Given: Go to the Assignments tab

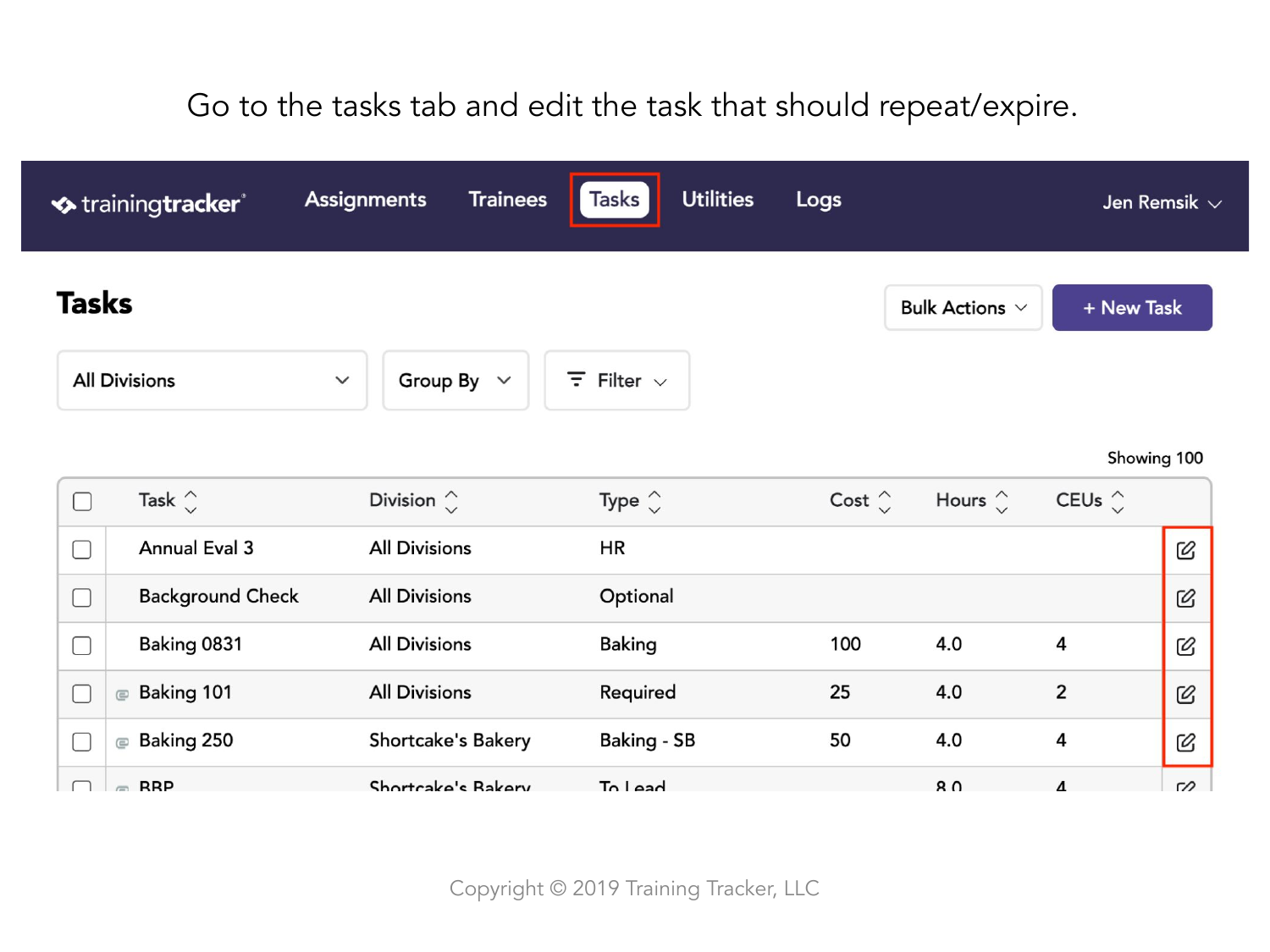Looking at the screenshot, I should pyautogui.click(x=366, y=200).
